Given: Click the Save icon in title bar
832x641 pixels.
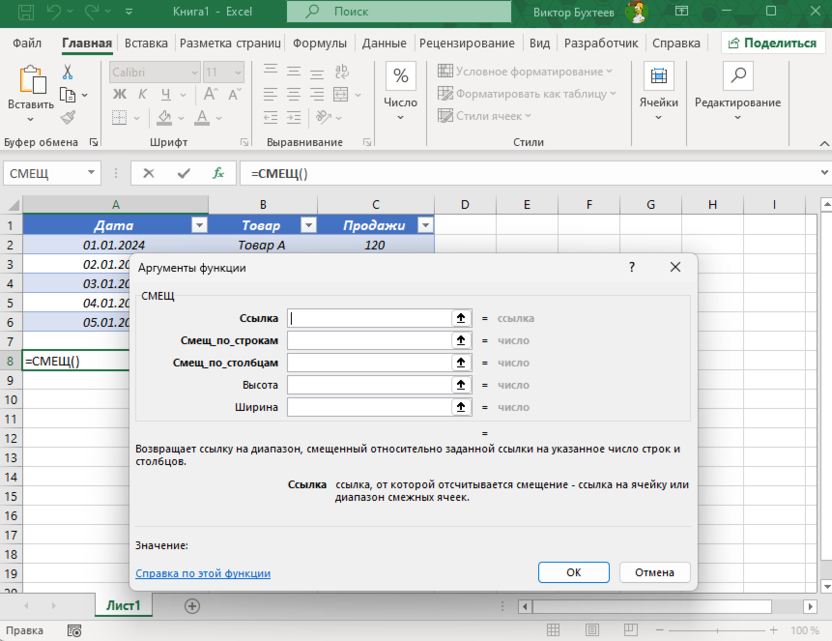Looking at the screenshot, I should tap(26, 12).
